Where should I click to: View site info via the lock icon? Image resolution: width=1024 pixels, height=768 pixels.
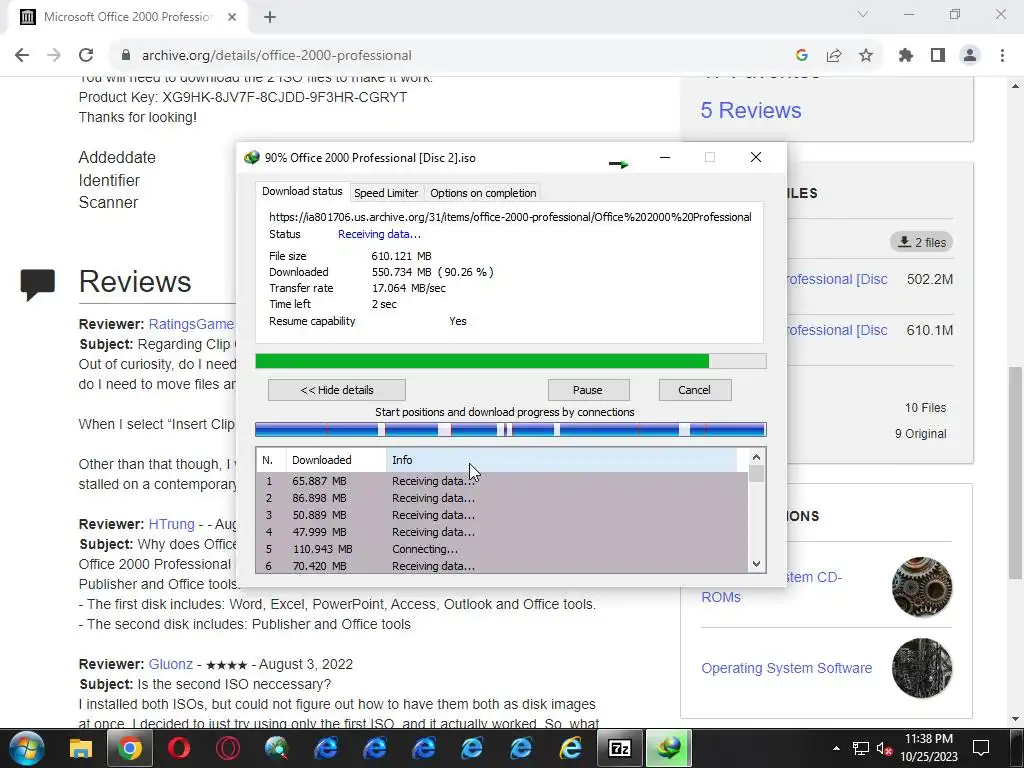[126, 56]
